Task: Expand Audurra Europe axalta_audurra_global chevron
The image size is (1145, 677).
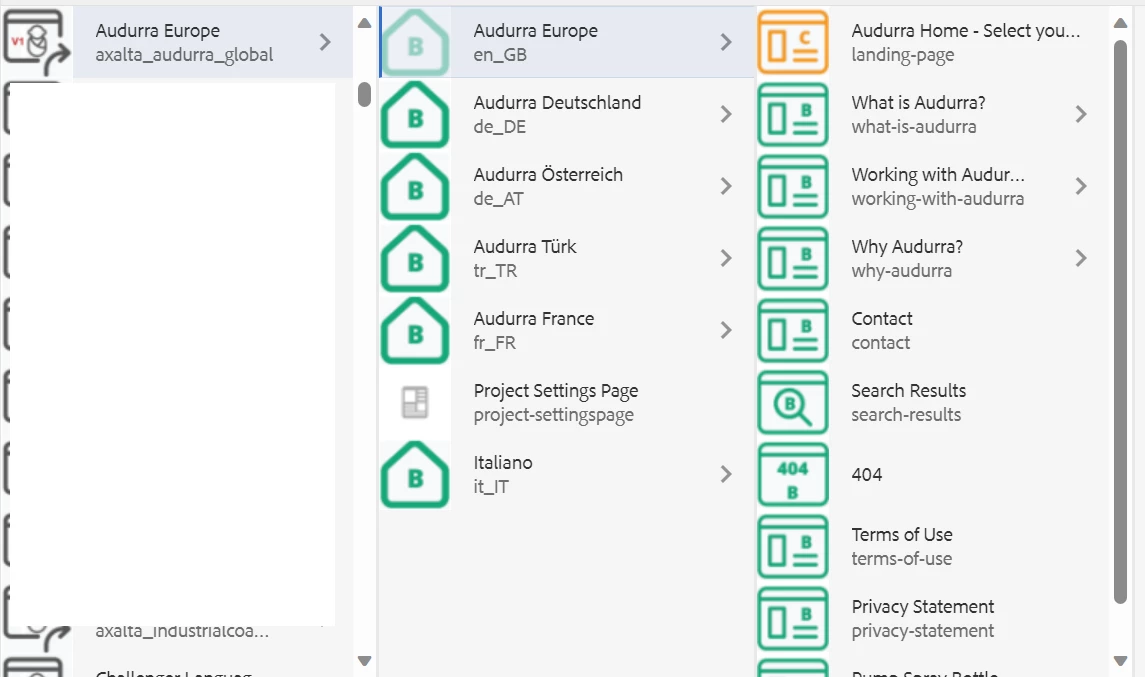Action: (x=325, y=42)
